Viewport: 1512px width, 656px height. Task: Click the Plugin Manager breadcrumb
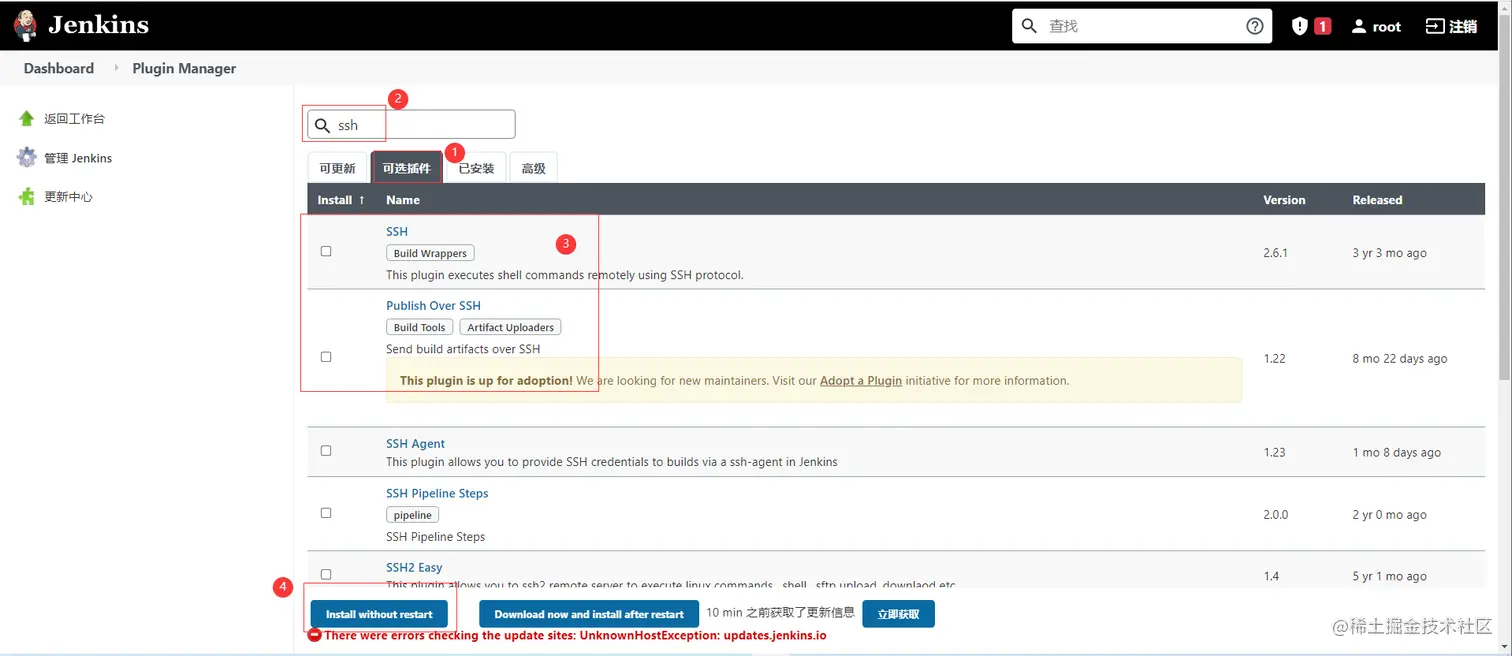184,68
